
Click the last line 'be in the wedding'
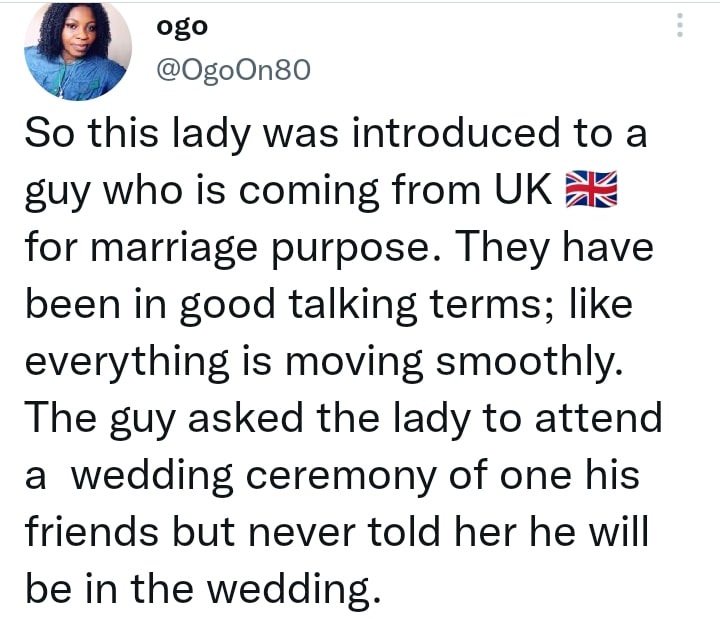pos(203,590)
